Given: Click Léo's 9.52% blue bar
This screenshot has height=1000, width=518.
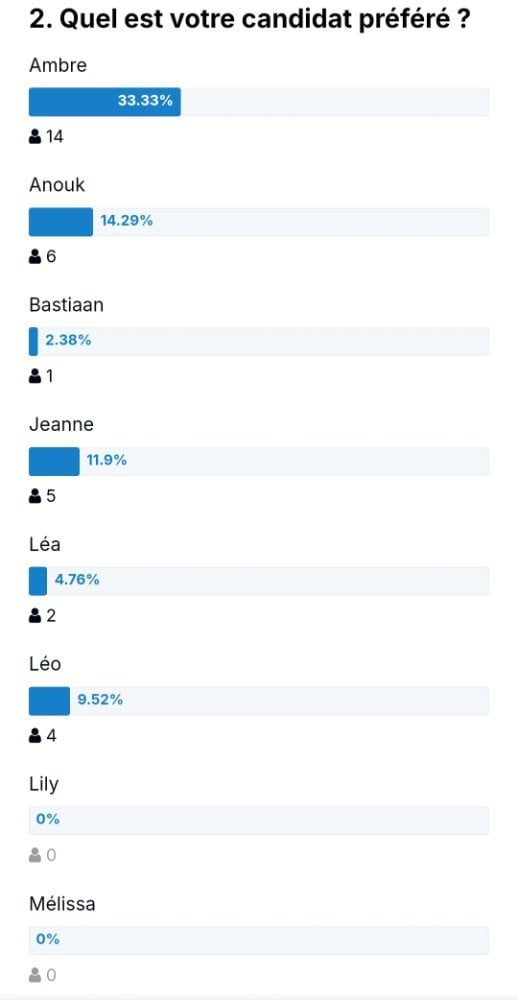Looking at the screenshot, I should 49,701.
